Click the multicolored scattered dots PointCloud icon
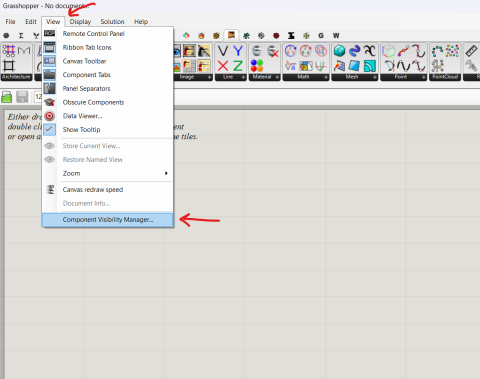480x379 pixels. pyautogui.click(x=452, y=51)
